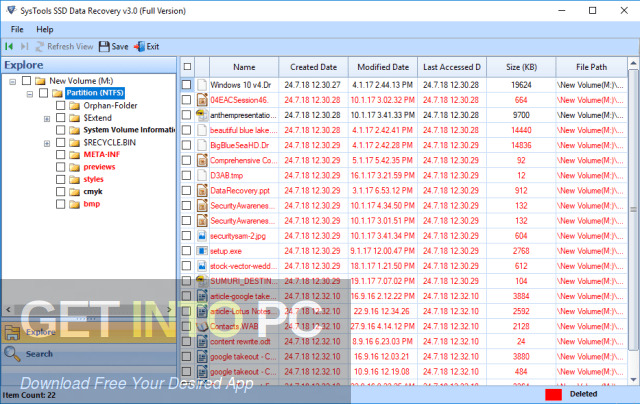The width and height of the screenshot is (640, 404).
Task: Switch to the Search panel tab
Action: click(89, 354)
